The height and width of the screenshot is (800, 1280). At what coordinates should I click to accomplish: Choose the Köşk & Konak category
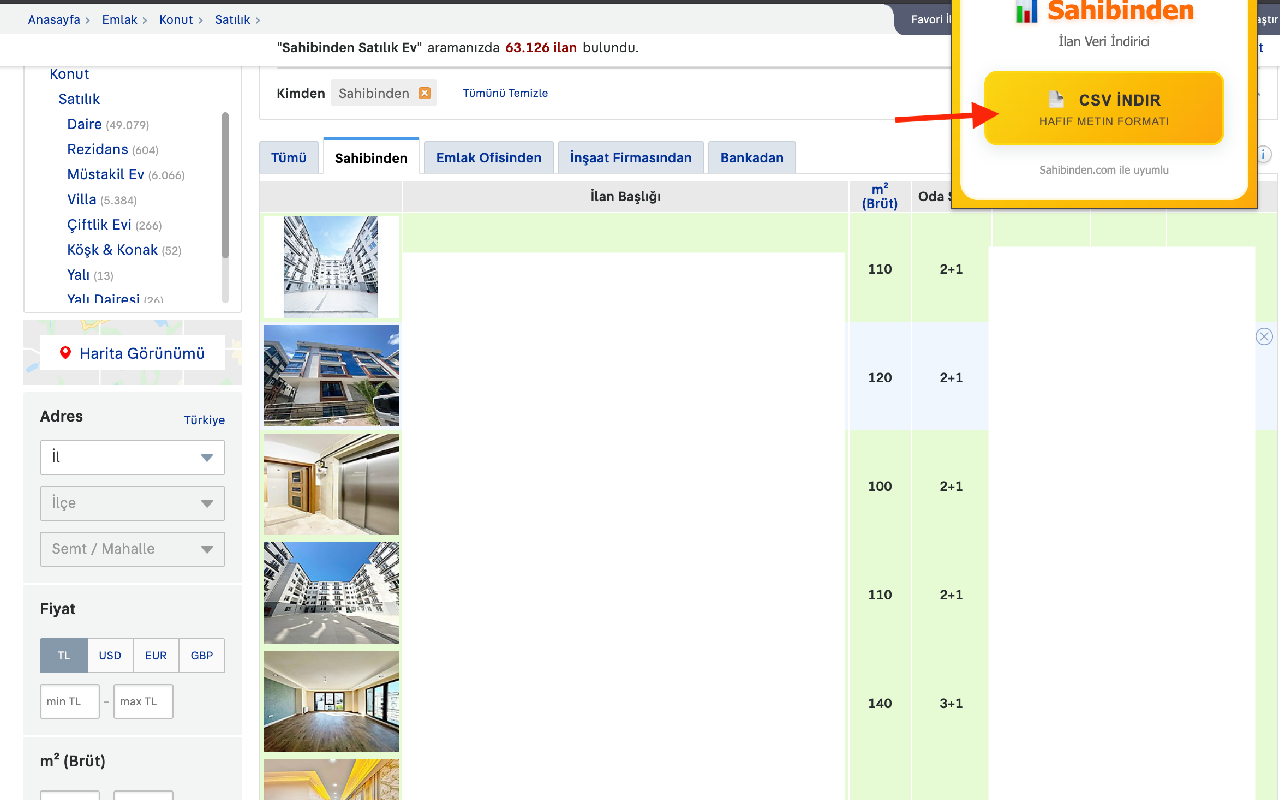click(112, 250)
